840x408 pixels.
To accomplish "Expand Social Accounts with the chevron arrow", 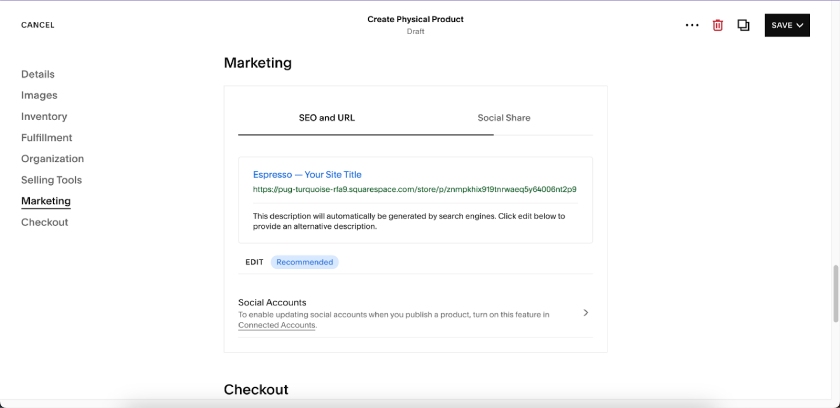I will pos(586,313).
